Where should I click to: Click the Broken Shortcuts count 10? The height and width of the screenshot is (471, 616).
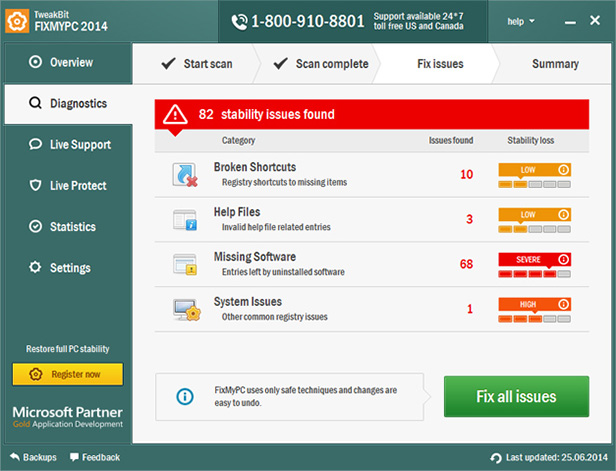click(466, 174)
